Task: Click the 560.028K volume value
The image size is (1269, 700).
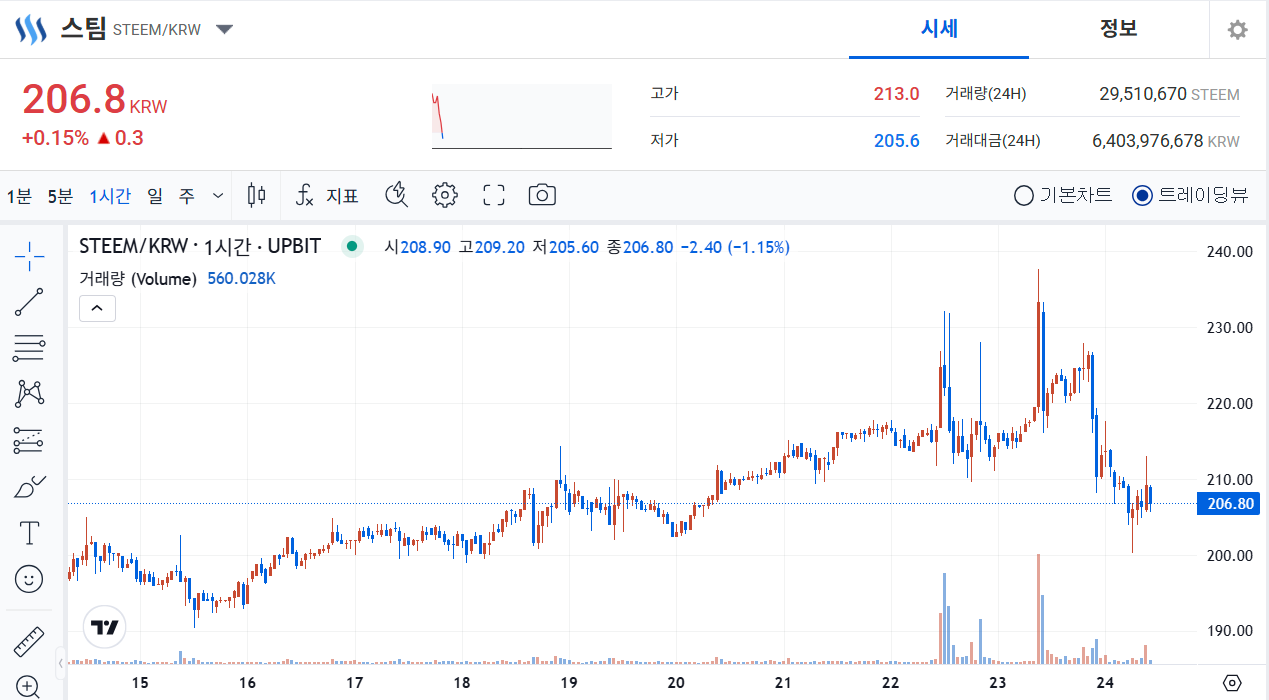Action: coord(241,279)
